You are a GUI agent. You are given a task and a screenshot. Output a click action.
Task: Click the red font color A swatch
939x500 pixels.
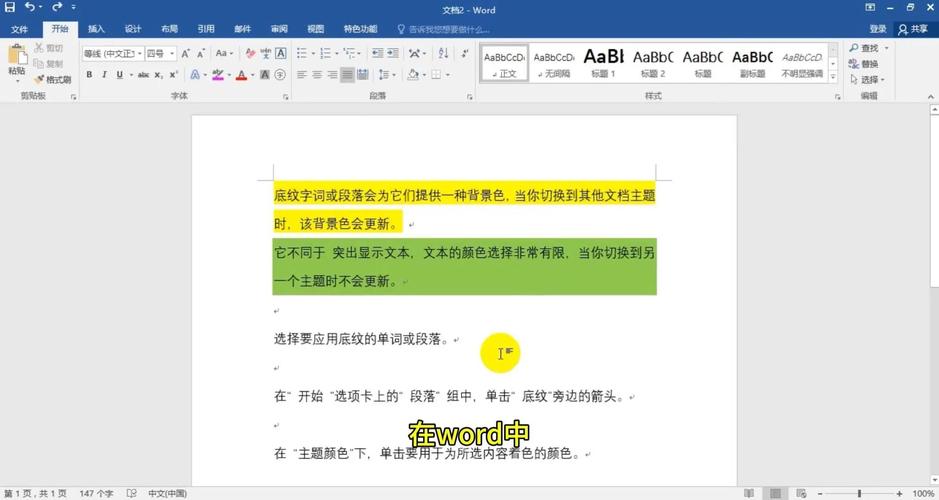click(241, 75)
